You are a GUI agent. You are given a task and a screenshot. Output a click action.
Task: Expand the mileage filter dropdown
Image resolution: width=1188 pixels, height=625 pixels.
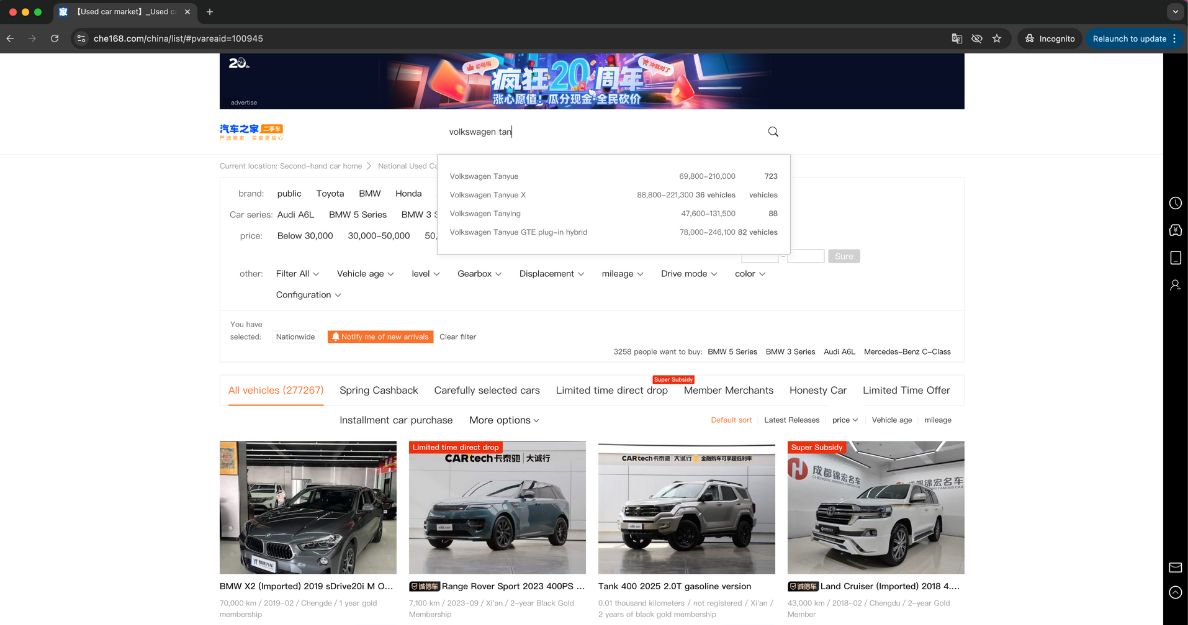pos(622,274)
